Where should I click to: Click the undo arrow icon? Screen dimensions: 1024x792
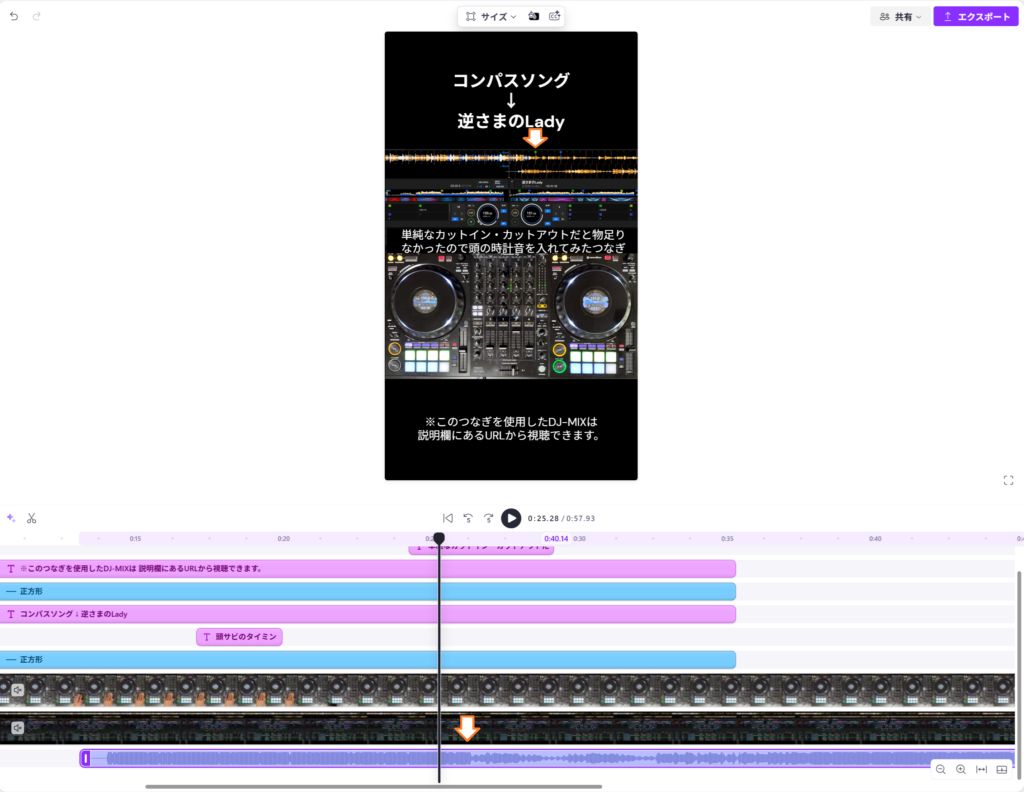(x=14, y=17)
